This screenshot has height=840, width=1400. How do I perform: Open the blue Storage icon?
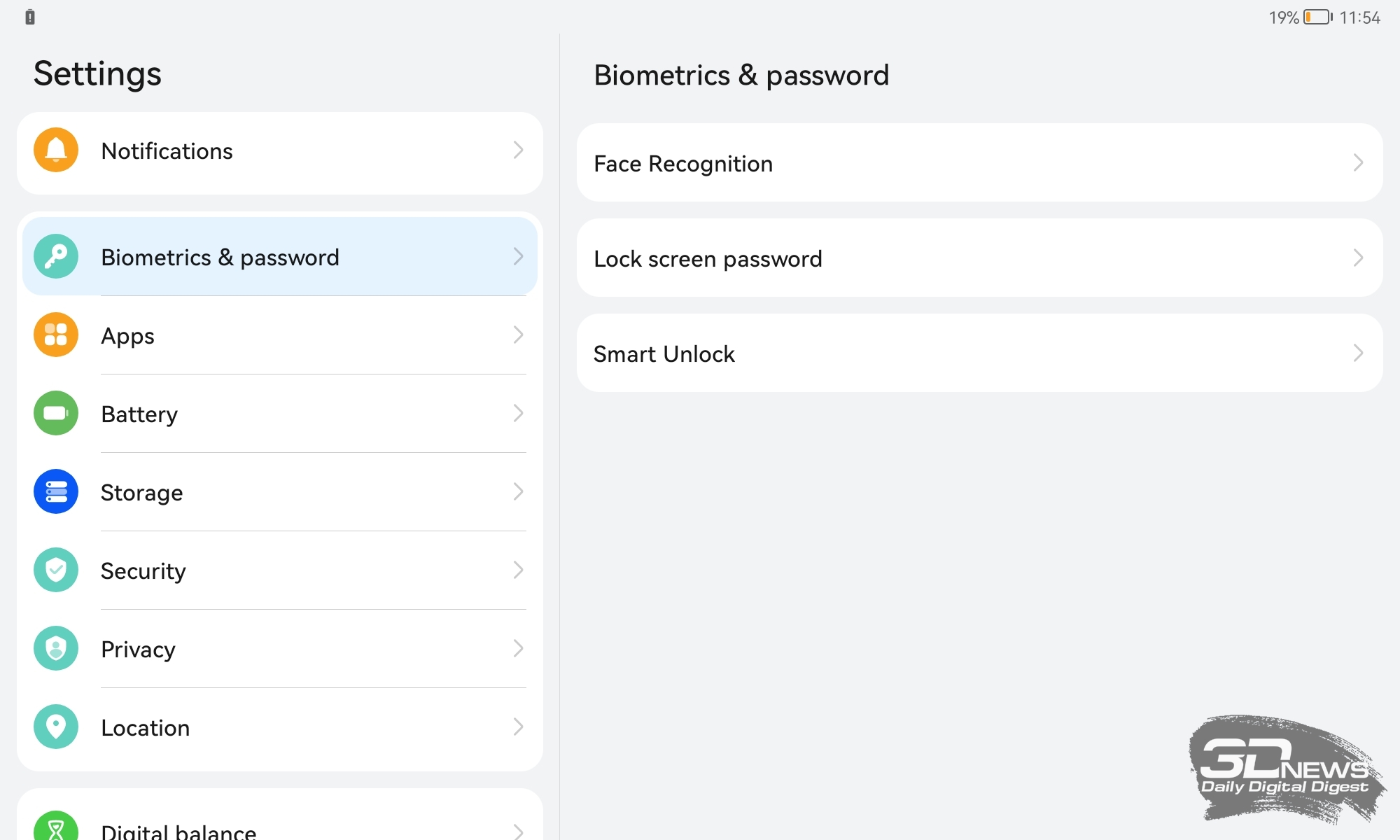point(56,491)
